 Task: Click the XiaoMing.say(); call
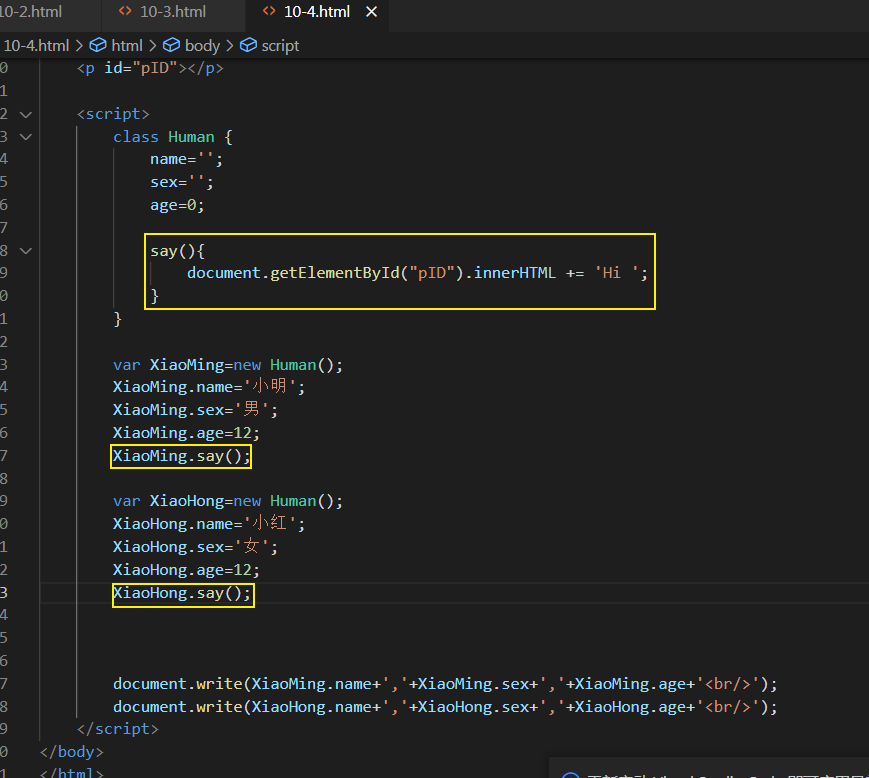[x=182, y=457]
